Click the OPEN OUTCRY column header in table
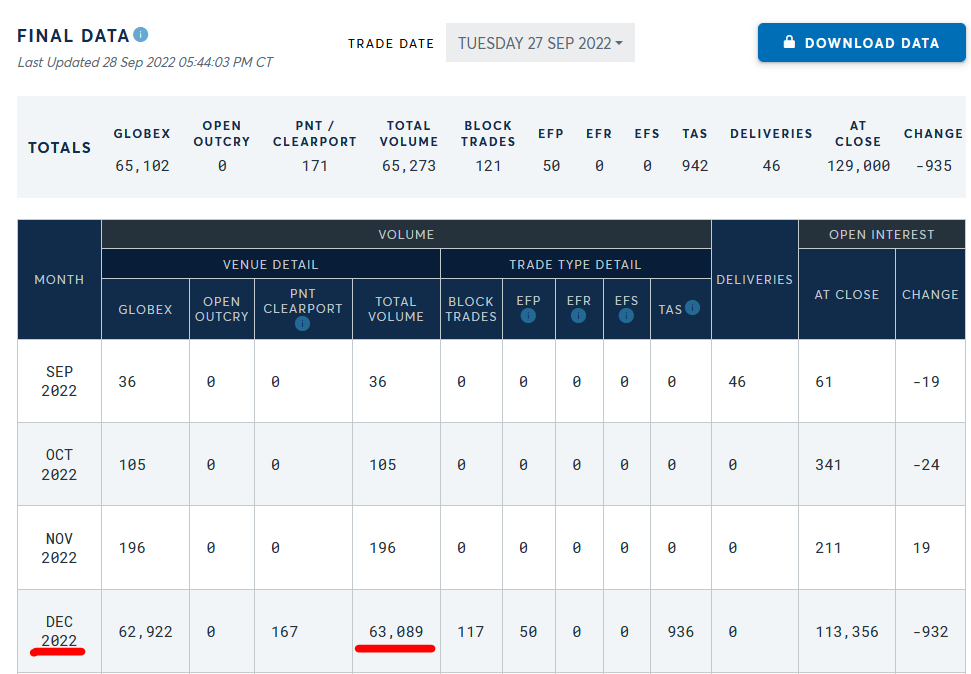971x674 pixels. point(222,309)
